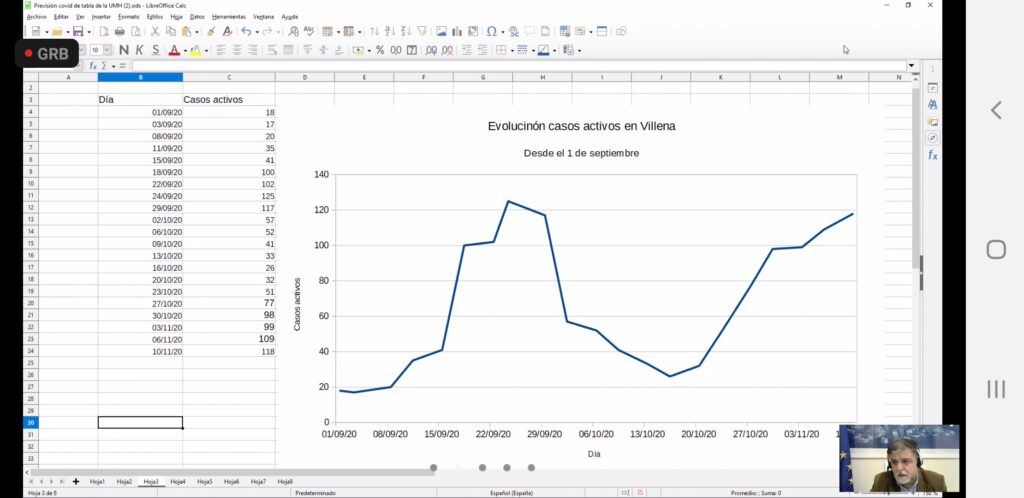Viewport: 1024px width, 498px height.
Task: Toggle bold formatting with the N button
Action: [x=124, y=50]
